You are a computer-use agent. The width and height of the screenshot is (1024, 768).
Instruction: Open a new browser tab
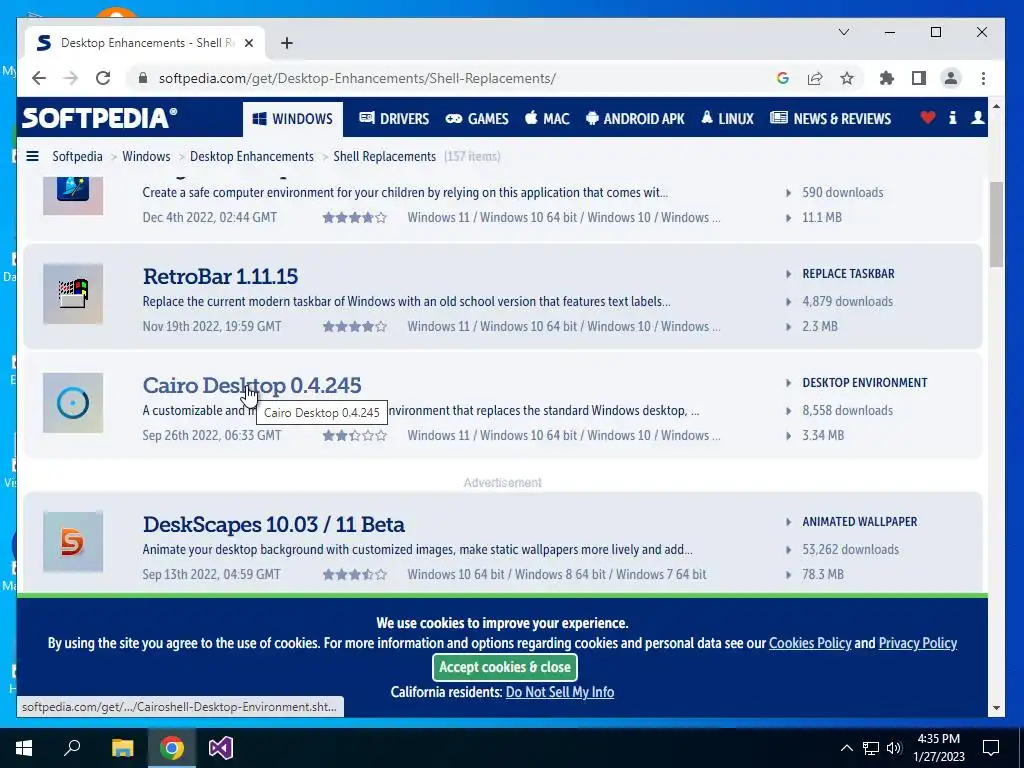pos(287,43)
